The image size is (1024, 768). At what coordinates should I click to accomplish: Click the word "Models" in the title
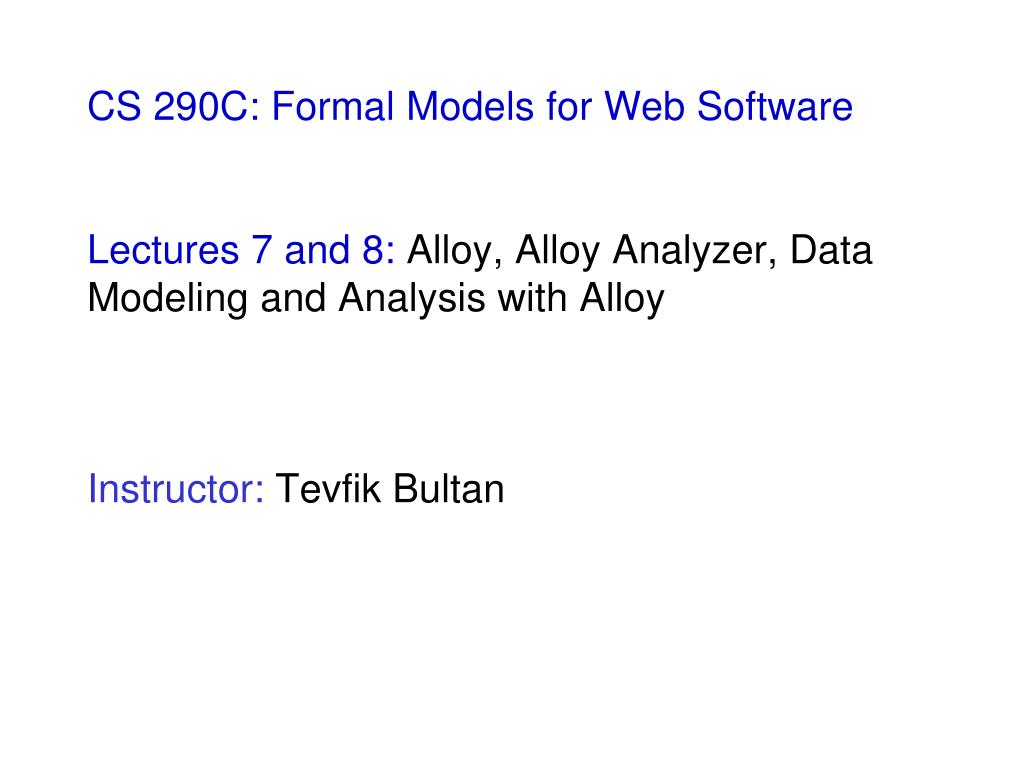tap(470, 106)
